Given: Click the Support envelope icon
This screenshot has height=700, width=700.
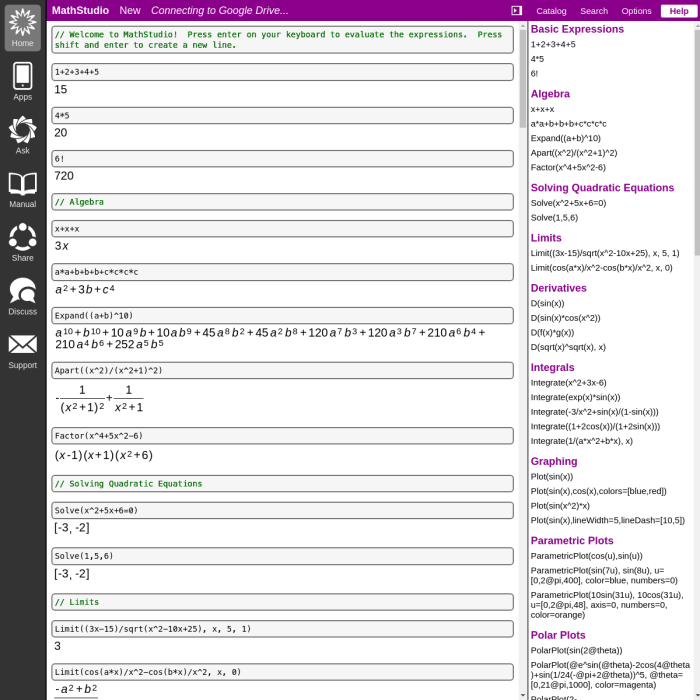Looking at the screenshot, I should (x=22, y=351).
